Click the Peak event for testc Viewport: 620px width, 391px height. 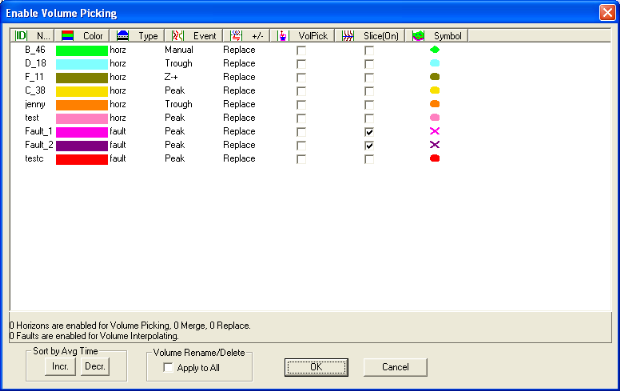175,159
